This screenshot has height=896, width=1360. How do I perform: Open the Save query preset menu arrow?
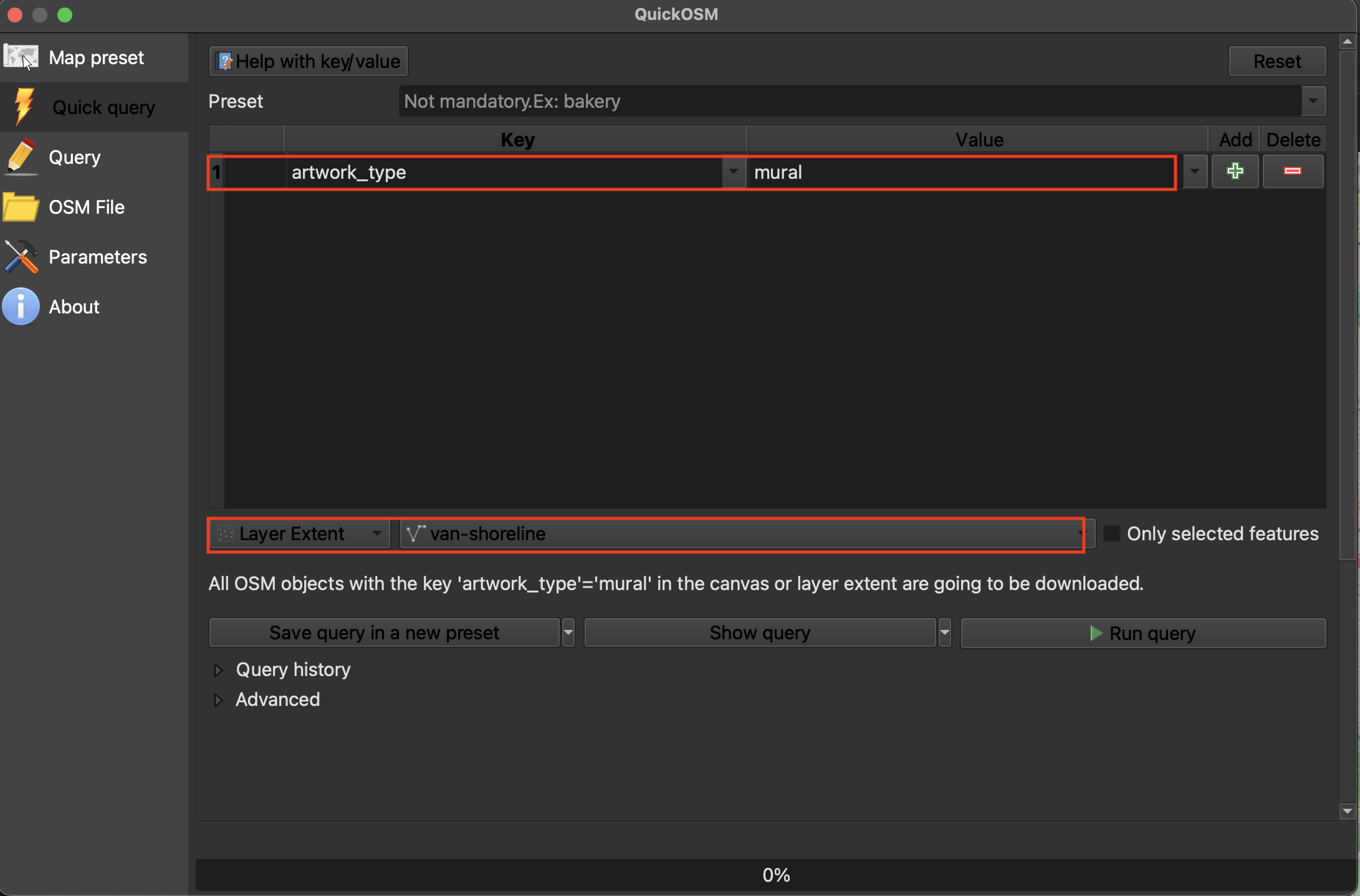tap(568, 633)
